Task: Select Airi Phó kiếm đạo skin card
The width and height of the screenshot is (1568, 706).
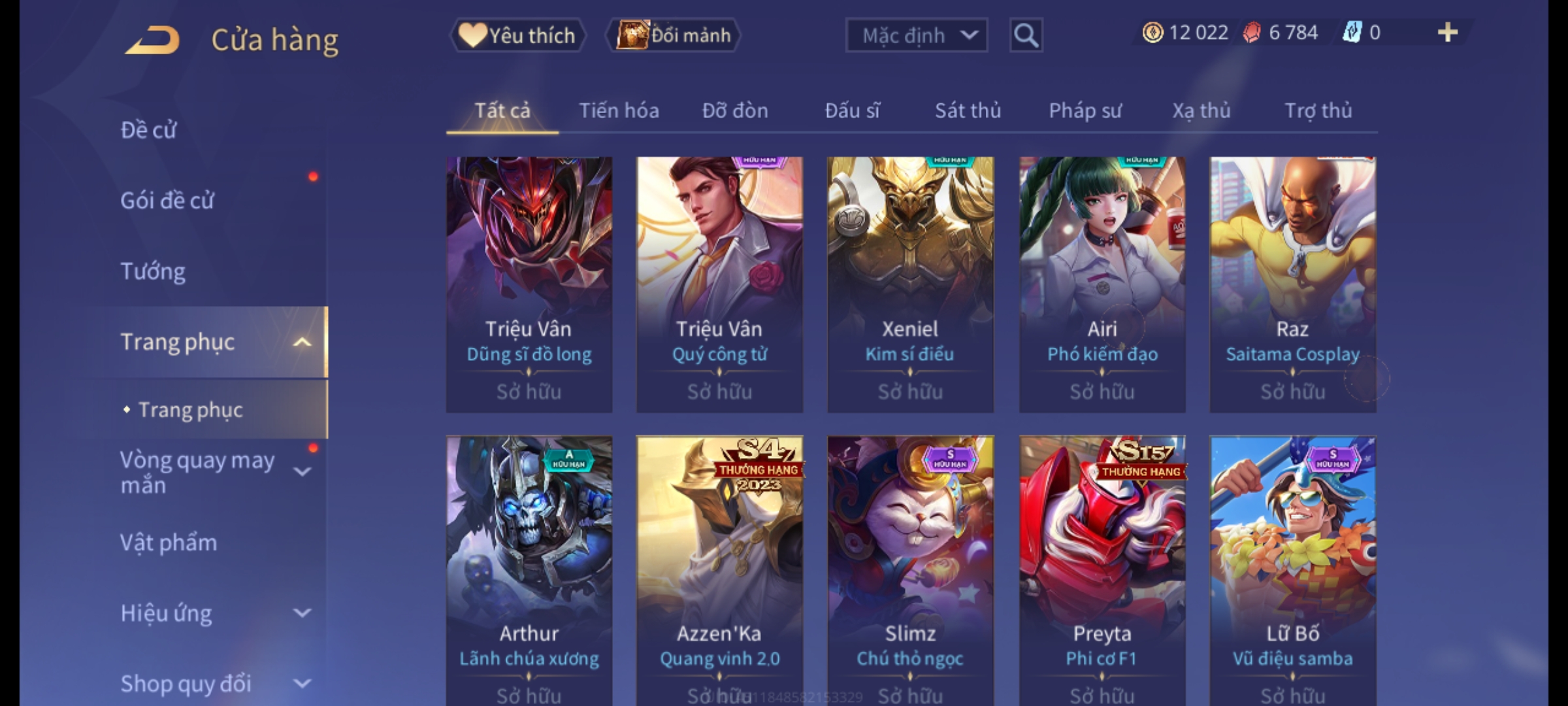Action: tap(1102, 284)
